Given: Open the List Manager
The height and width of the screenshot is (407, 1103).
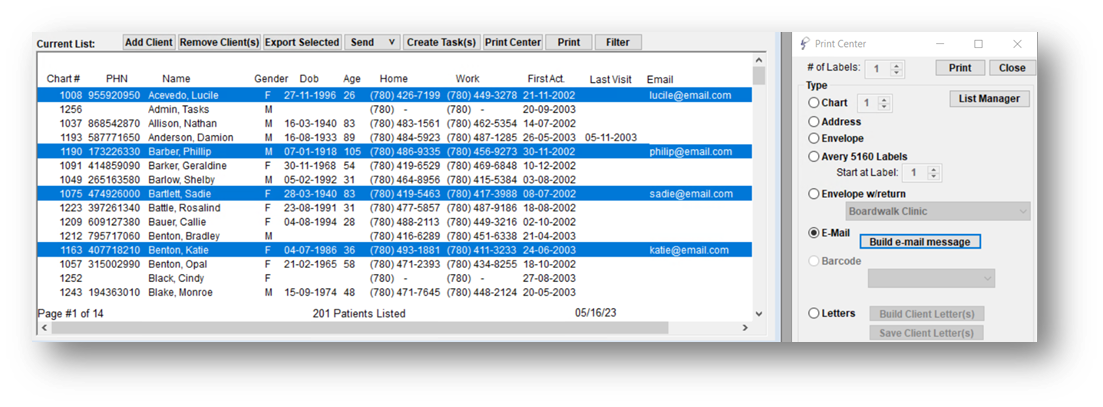Looking at the screenshot, I should 989,98.
